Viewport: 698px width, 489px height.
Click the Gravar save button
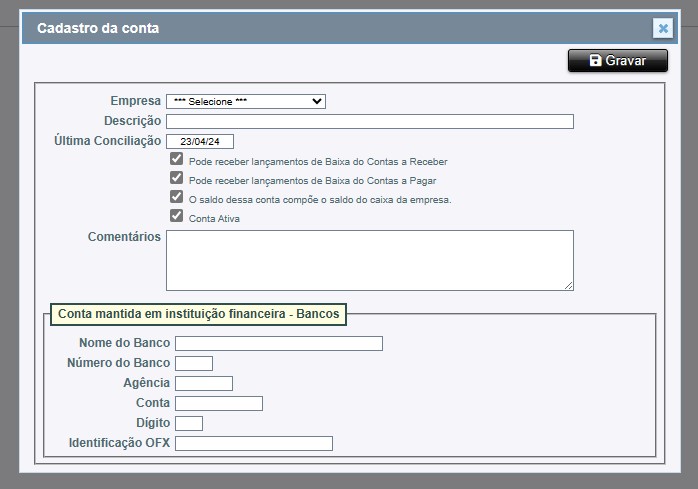[617, 61]
